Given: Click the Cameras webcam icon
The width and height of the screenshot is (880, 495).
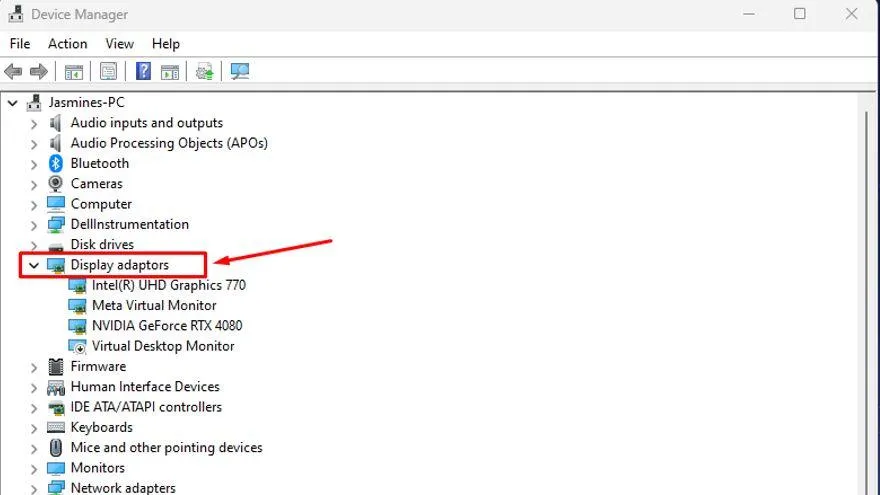Looking at the screenshot, I should pyautogui.click(x=56, y=184).
